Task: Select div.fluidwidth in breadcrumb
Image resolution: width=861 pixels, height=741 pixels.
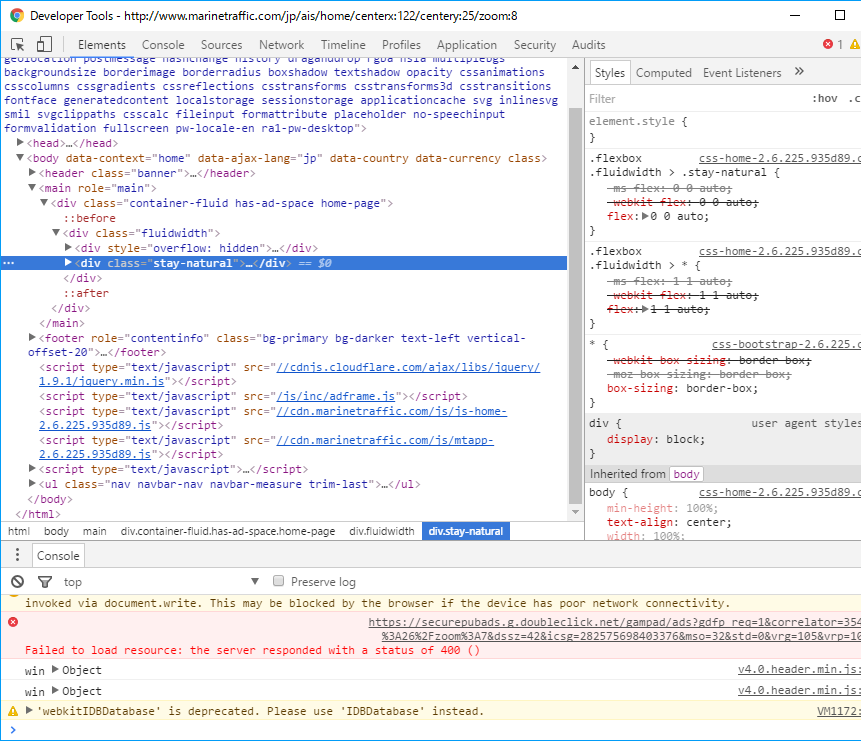Action: coord(382,531)
